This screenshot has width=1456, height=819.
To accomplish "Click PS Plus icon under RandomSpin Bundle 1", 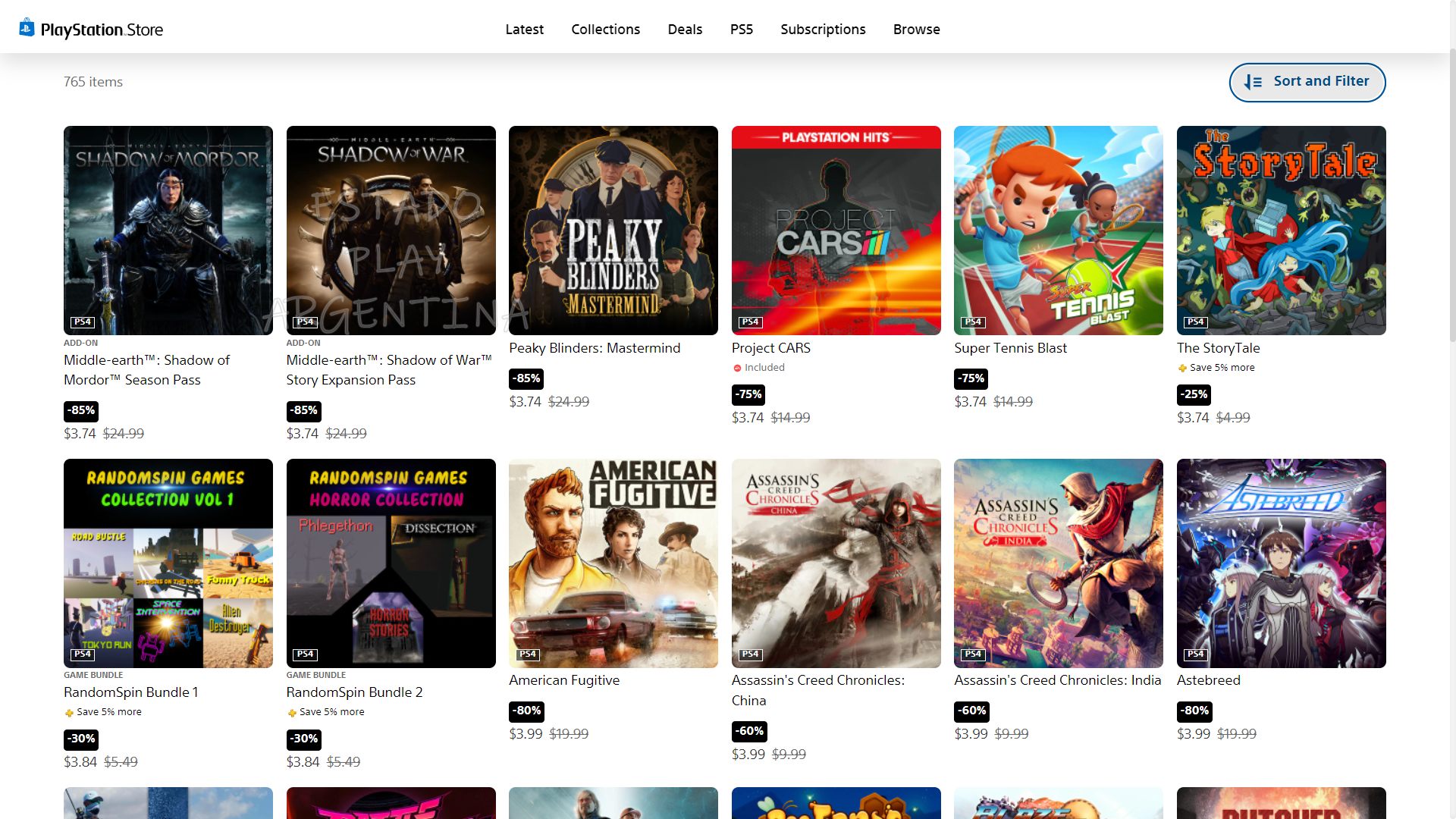I will [x=69, y=712].
